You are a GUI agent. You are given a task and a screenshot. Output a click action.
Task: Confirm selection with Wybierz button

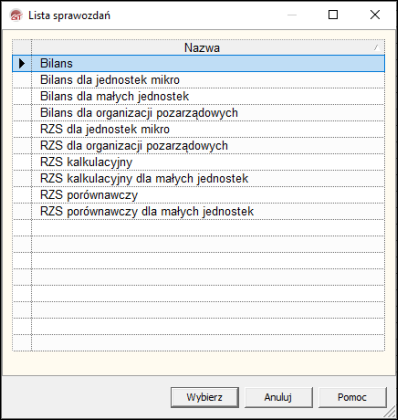[x=205, y=397]
